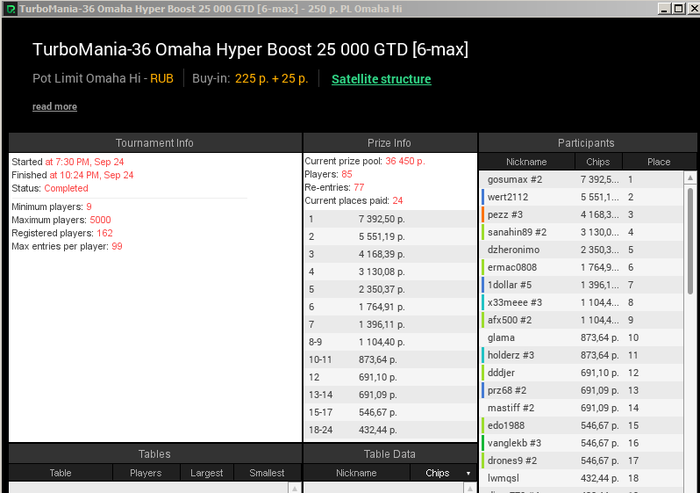Select participant mastiff #2
This screenshot has height=493, width=700.
pos(581,408)
